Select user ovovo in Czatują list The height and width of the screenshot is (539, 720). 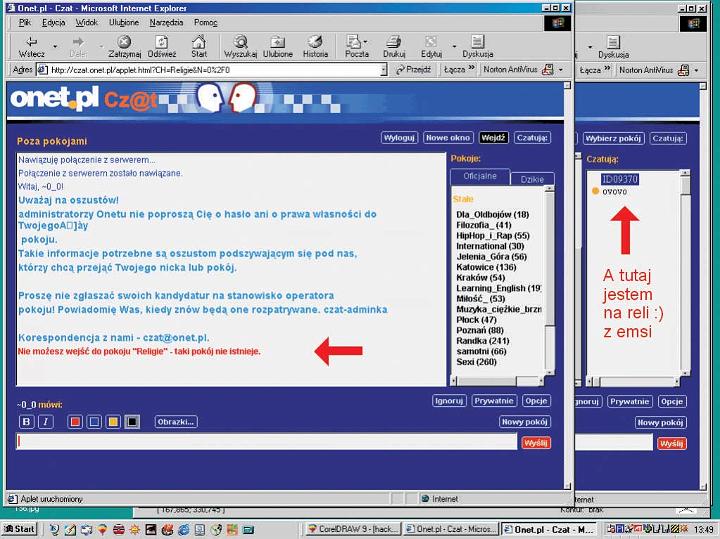614,191
